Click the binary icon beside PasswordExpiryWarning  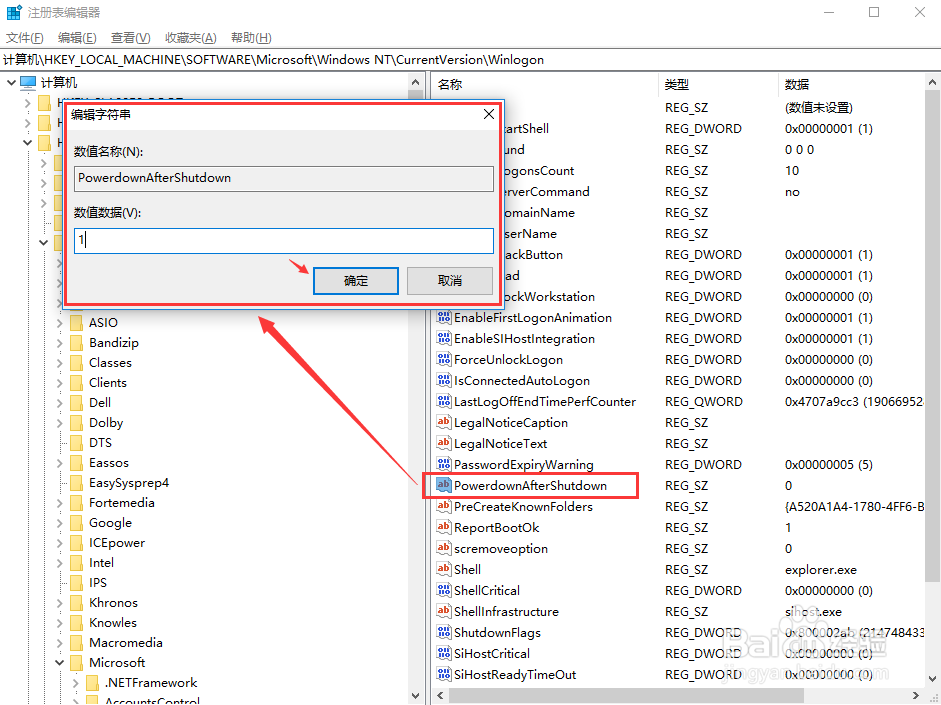443,464
